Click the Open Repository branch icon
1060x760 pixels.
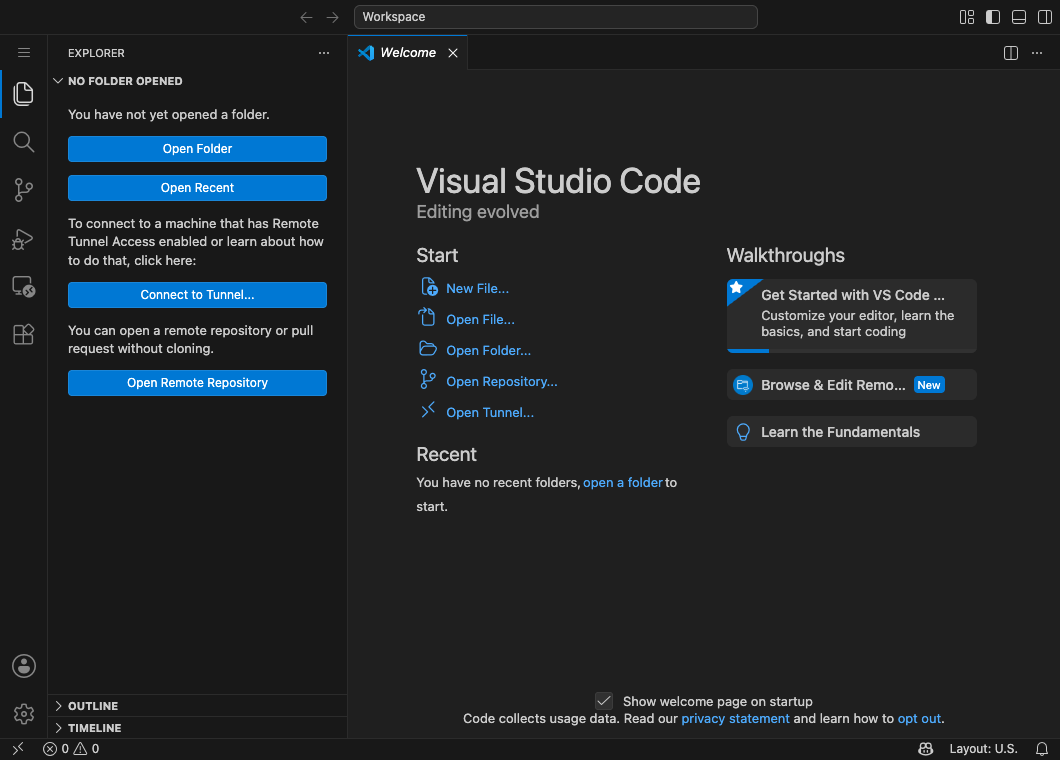pos(427,379)
